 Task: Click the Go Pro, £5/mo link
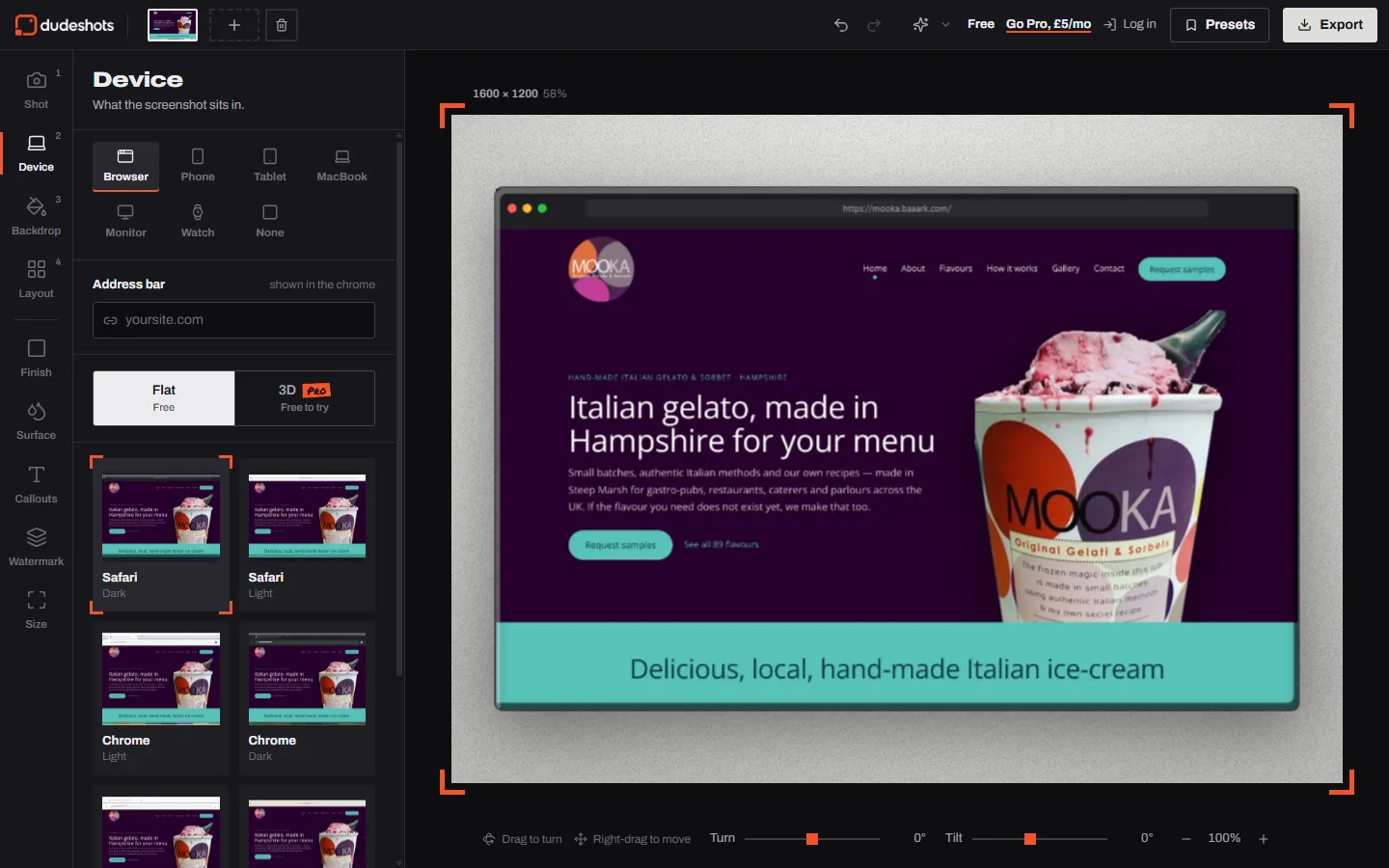pyautogui.click(x=1049, y=24)
